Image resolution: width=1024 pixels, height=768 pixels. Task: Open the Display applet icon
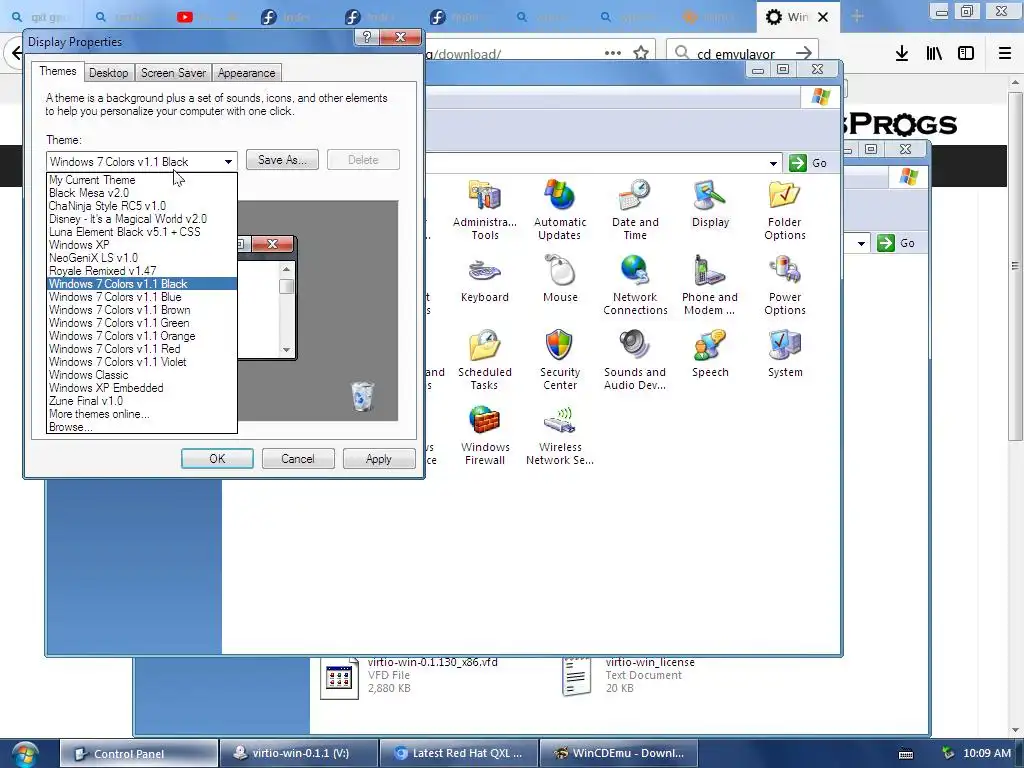click(710, 204)
